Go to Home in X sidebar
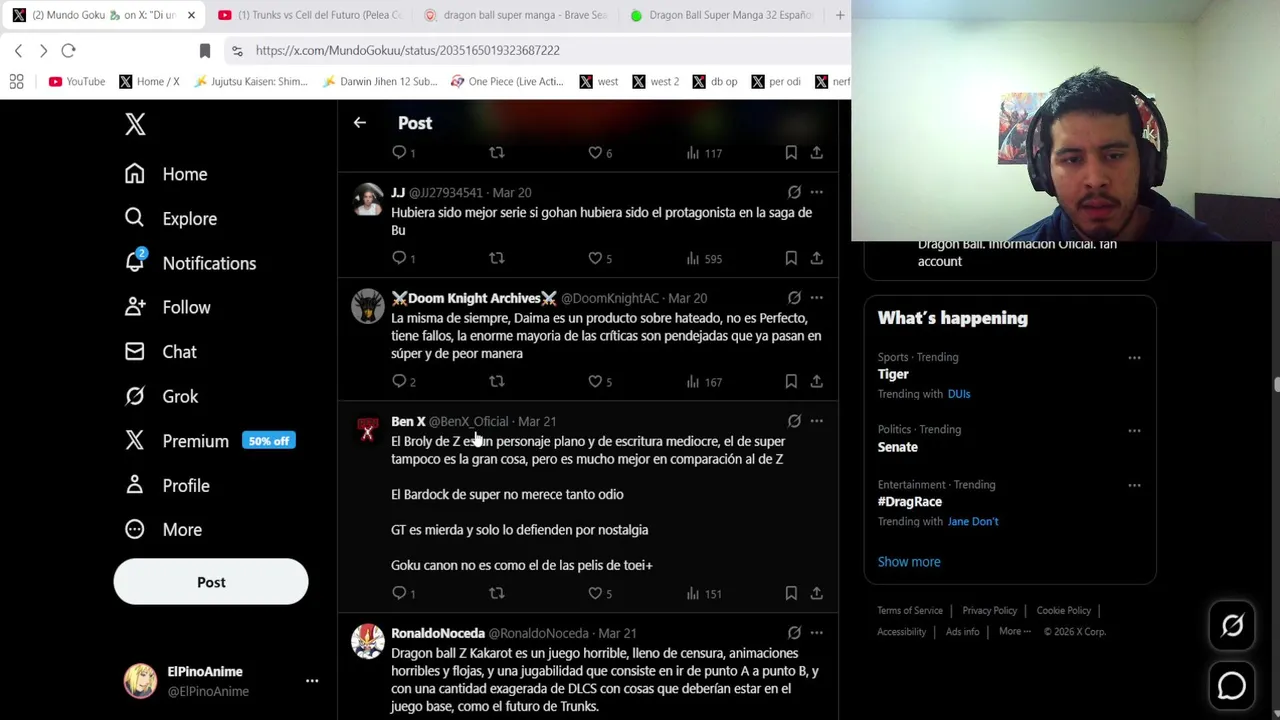 pos(166,174)
